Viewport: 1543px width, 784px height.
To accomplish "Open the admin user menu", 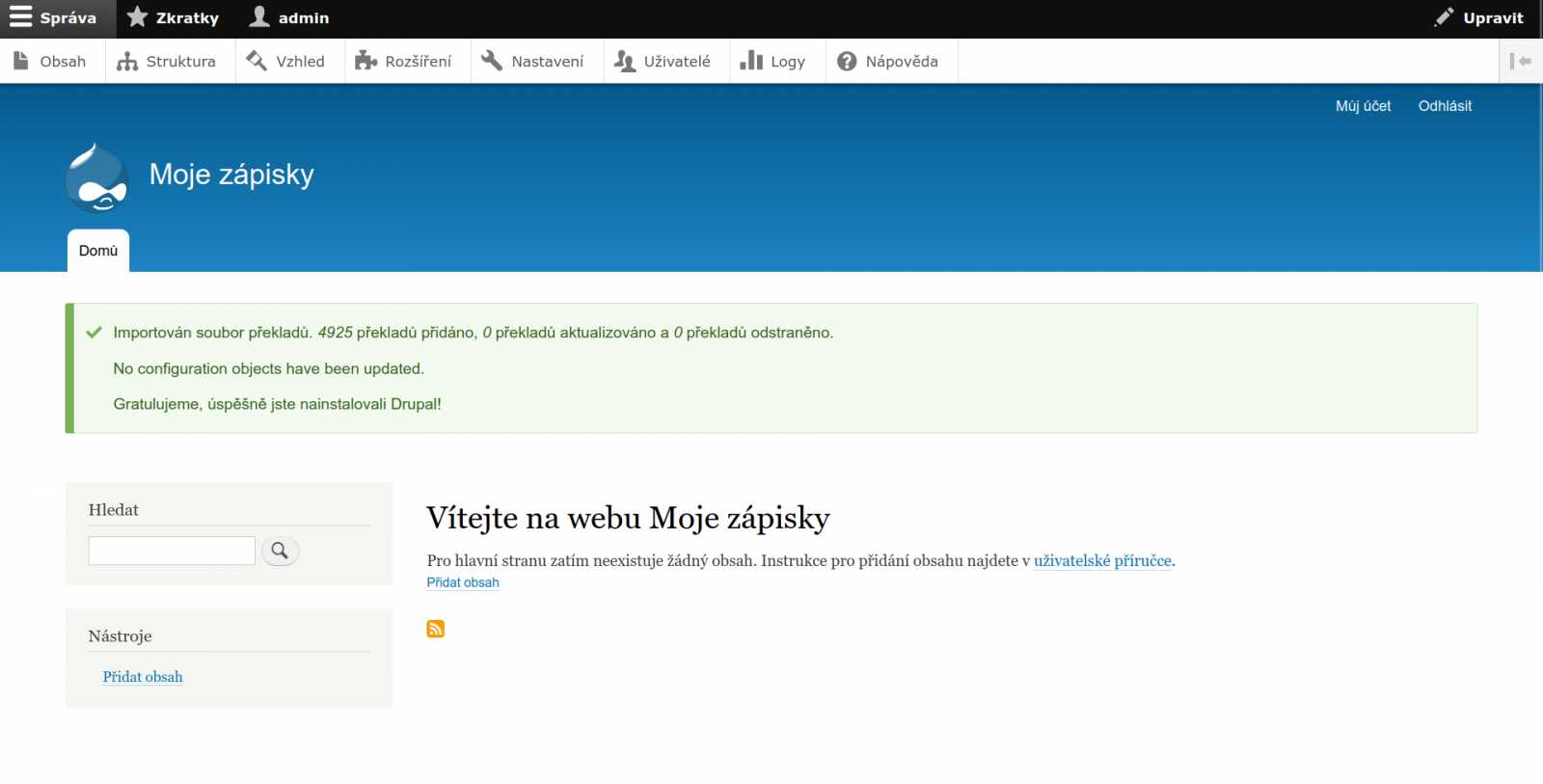I will click(x=288, y=18).
